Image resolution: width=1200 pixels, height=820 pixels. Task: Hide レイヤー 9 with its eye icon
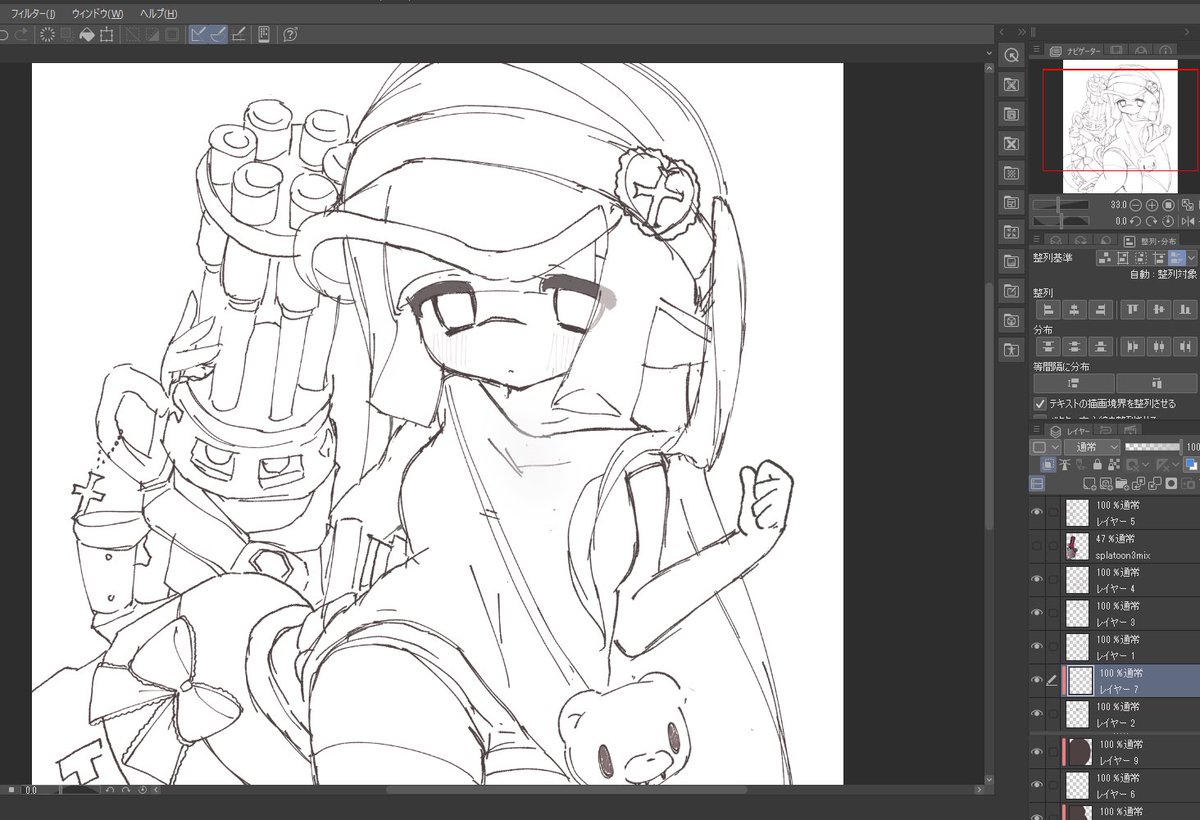pyautogui.click(x=1037, y=750)
